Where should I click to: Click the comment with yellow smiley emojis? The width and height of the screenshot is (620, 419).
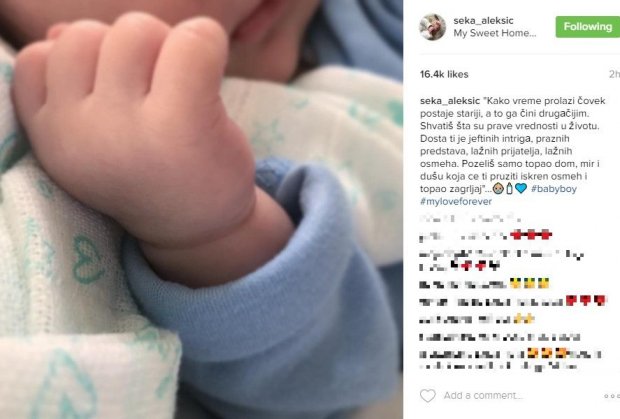tap(484, 284)
